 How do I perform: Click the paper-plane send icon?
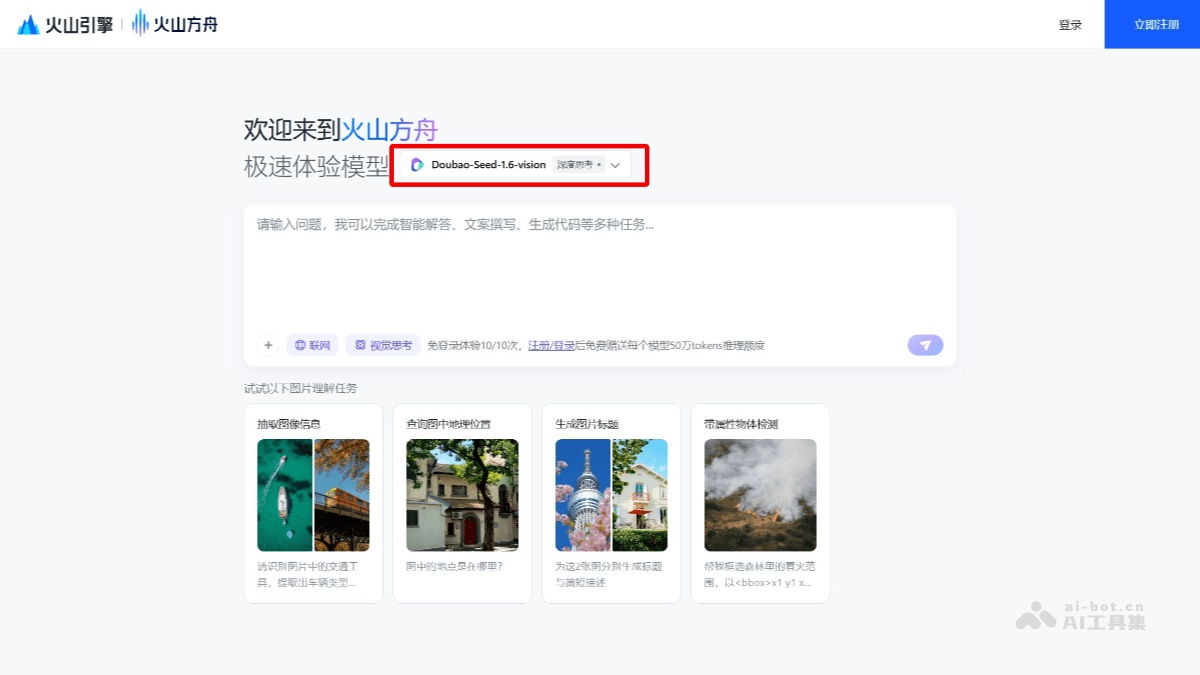click(924, 345)
